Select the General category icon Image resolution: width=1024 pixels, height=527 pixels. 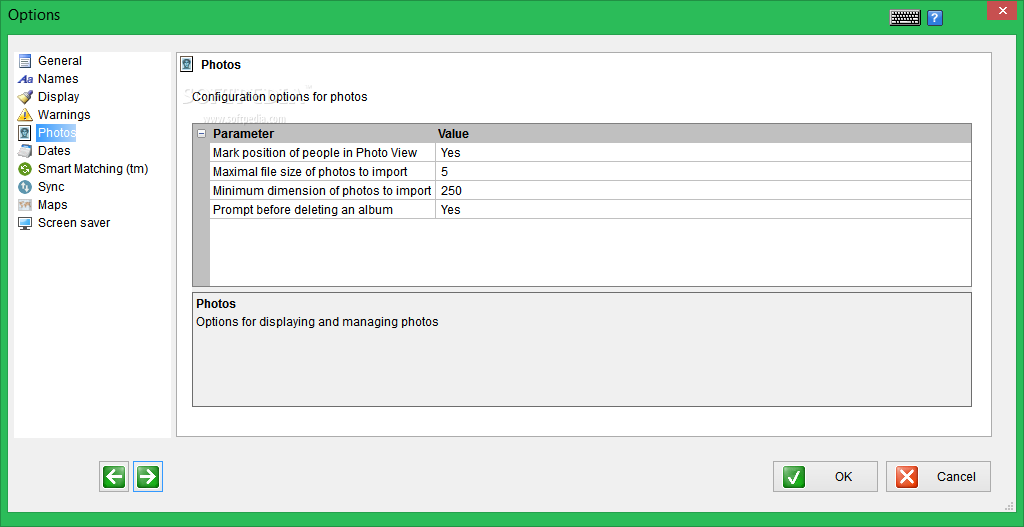click(x=25, y=61)
